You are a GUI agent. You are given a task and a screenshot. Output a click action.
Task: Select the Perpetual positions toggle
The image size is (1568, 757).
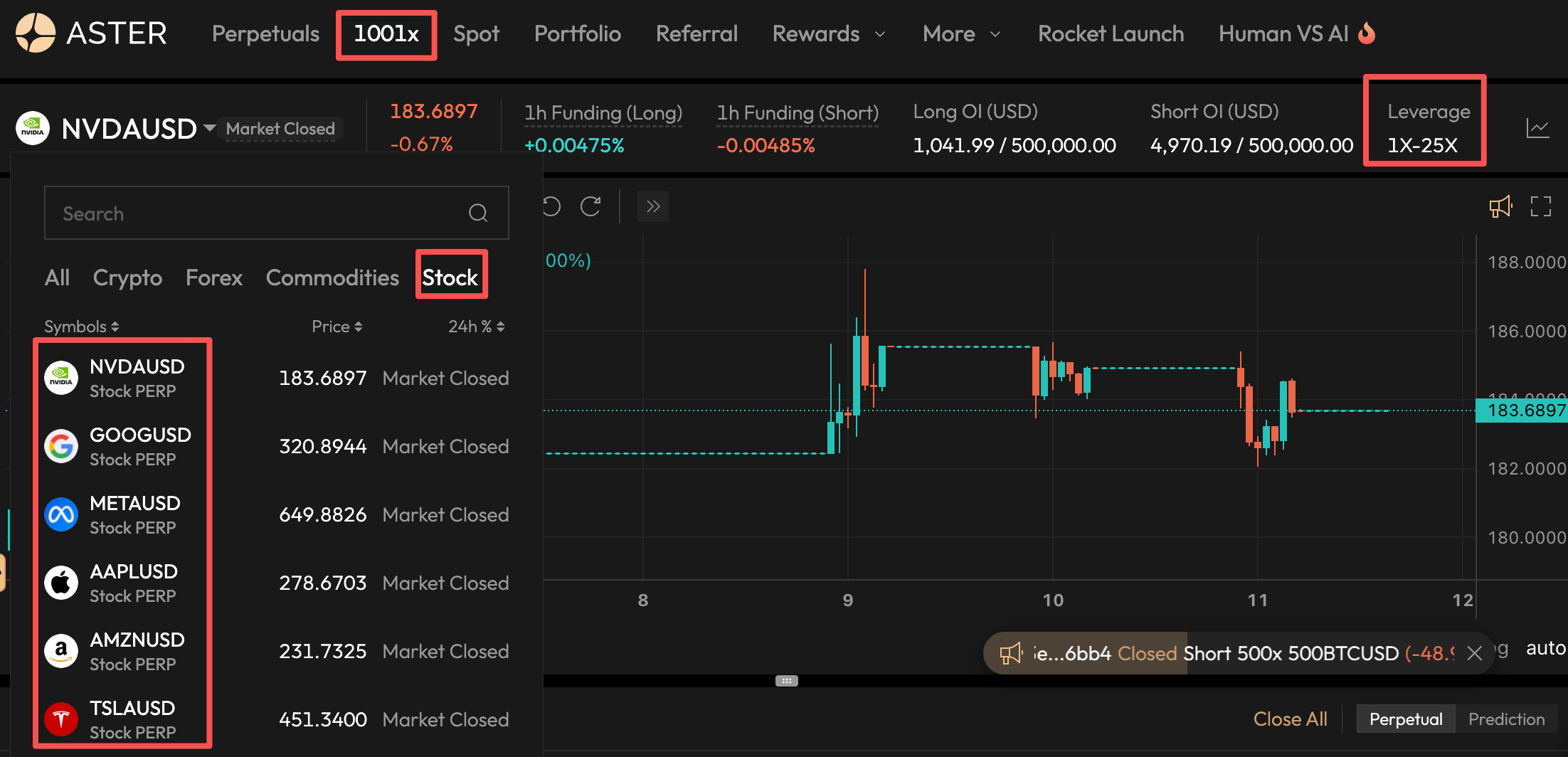[1406, 719]
